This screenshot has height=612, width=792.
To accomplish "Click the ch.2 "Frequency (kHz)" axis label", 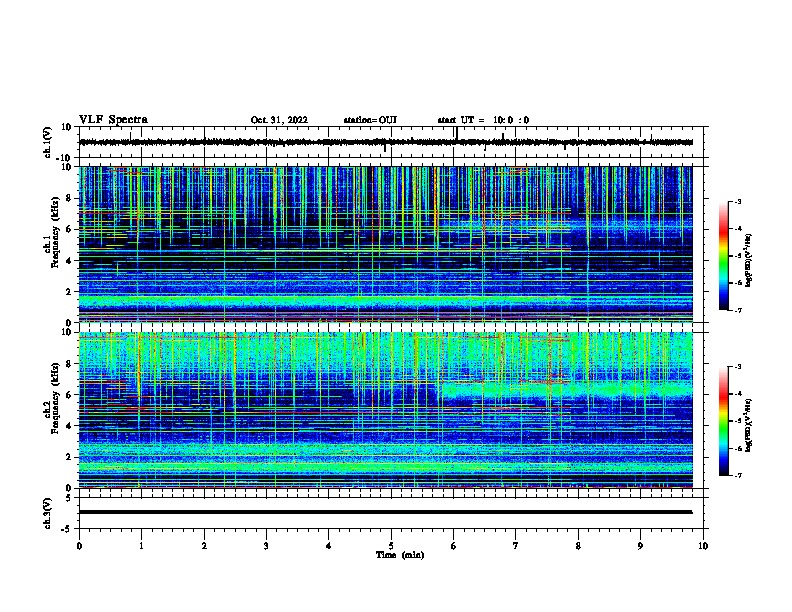I will (x=55, y=398).
